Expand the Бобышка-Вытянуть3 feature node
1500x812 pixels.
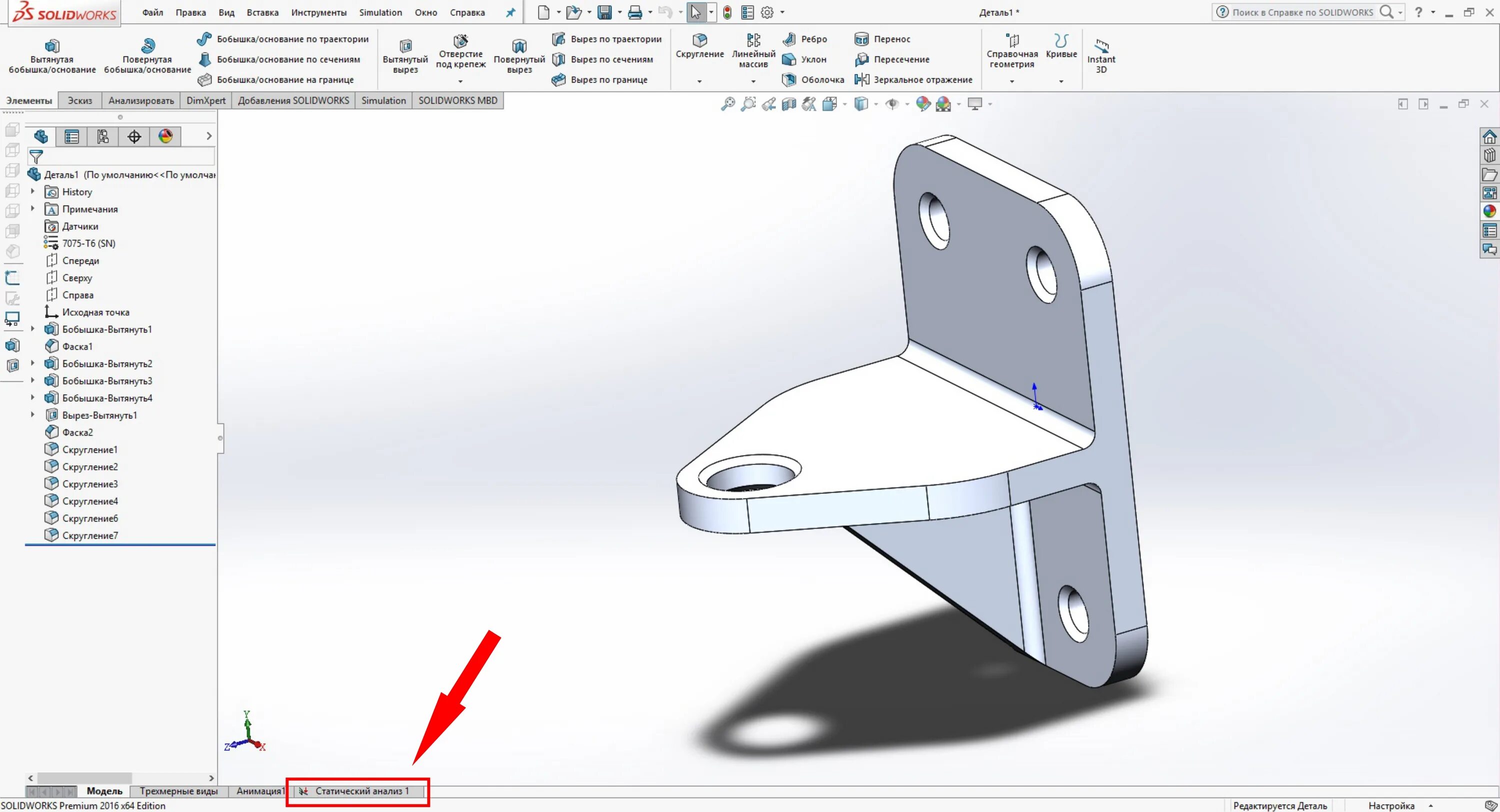pos(36,380)
